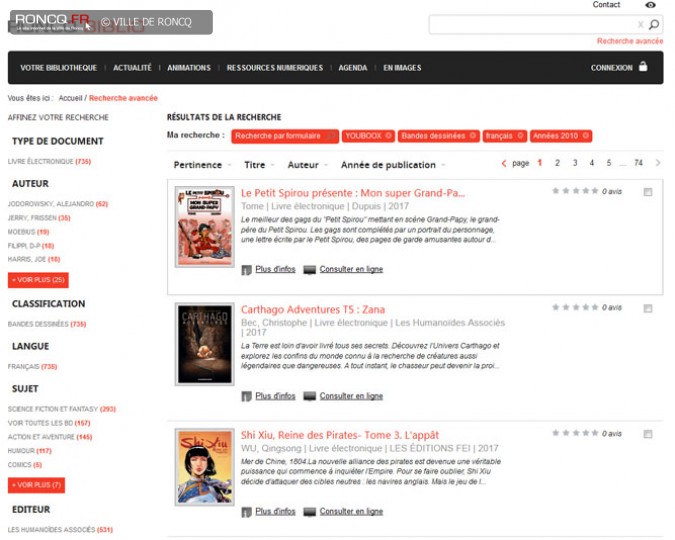The image size is (675, 540).
Task: Click screen icon beside Consulter en ligne for Petit Spirou
Action: [x=310, y=270]
